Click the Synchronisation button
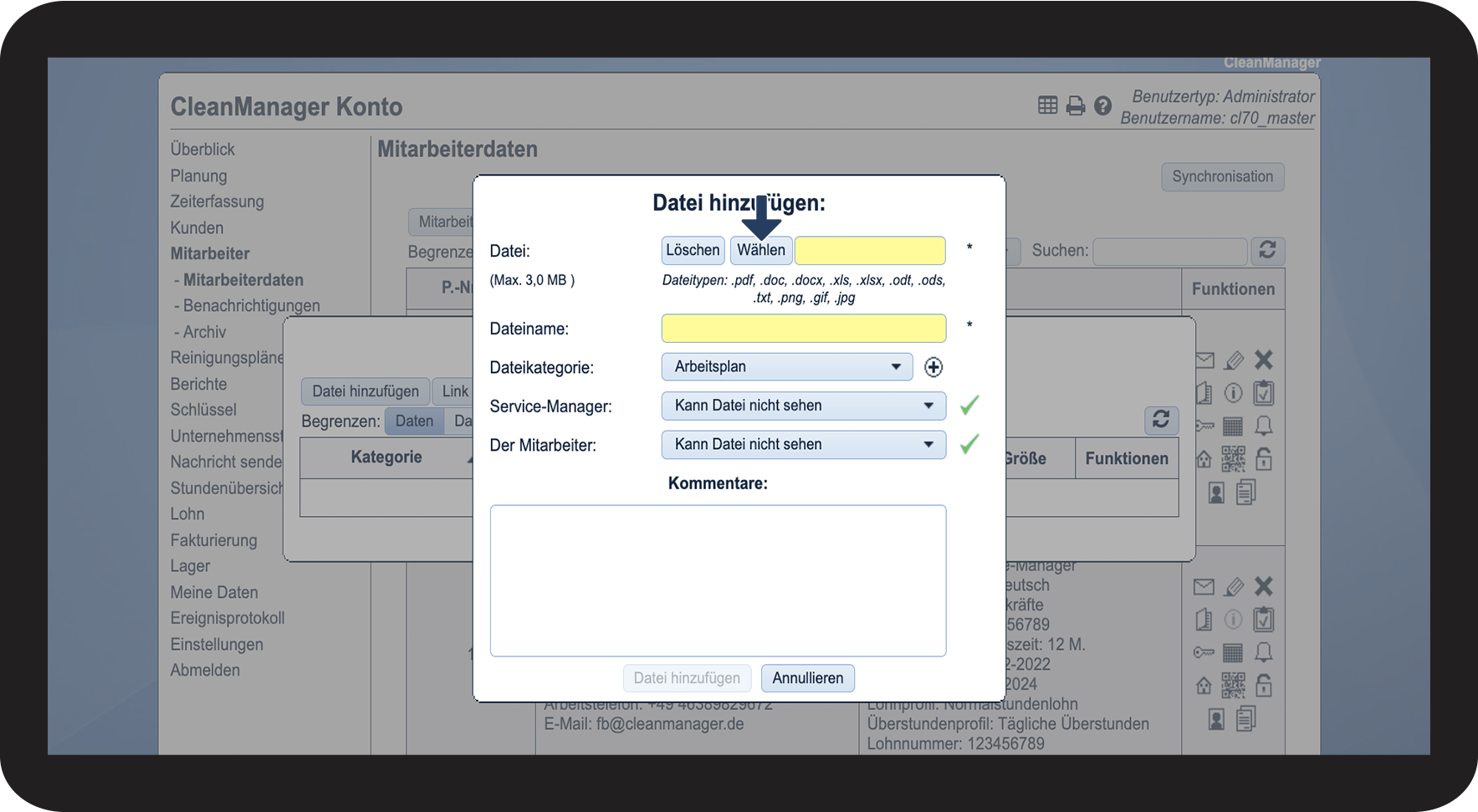1478x812 pixels. tap(1222, 176)
